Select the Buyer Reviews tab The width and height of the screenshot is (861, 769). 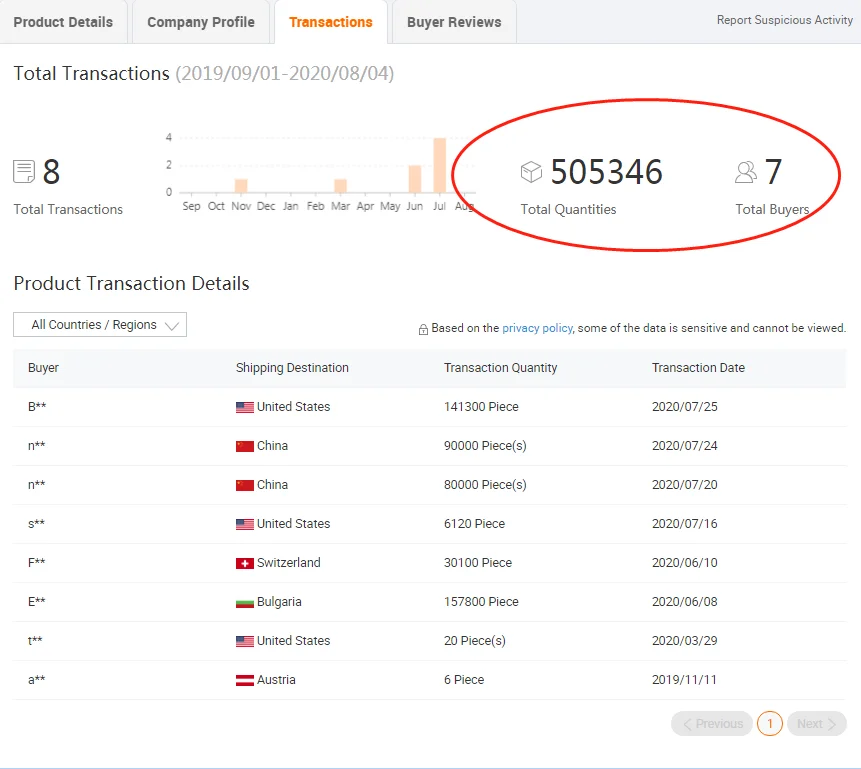coord(454,22)
